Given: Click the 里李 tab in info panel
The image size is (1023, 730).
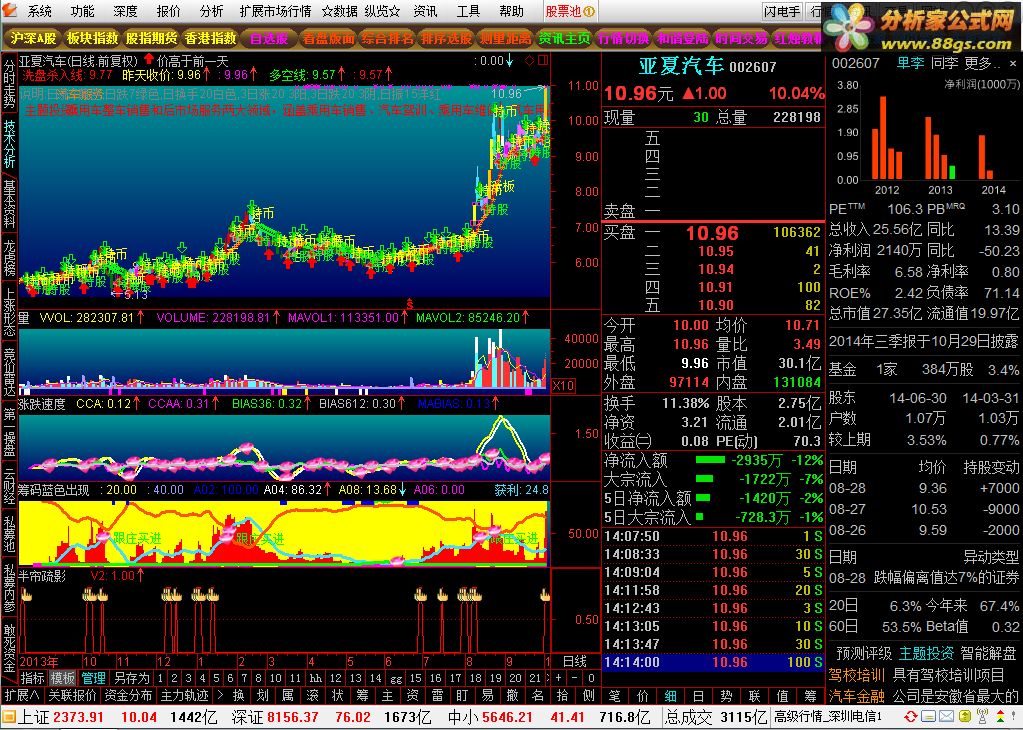Looking at the screenshot, I should (909, 63).
